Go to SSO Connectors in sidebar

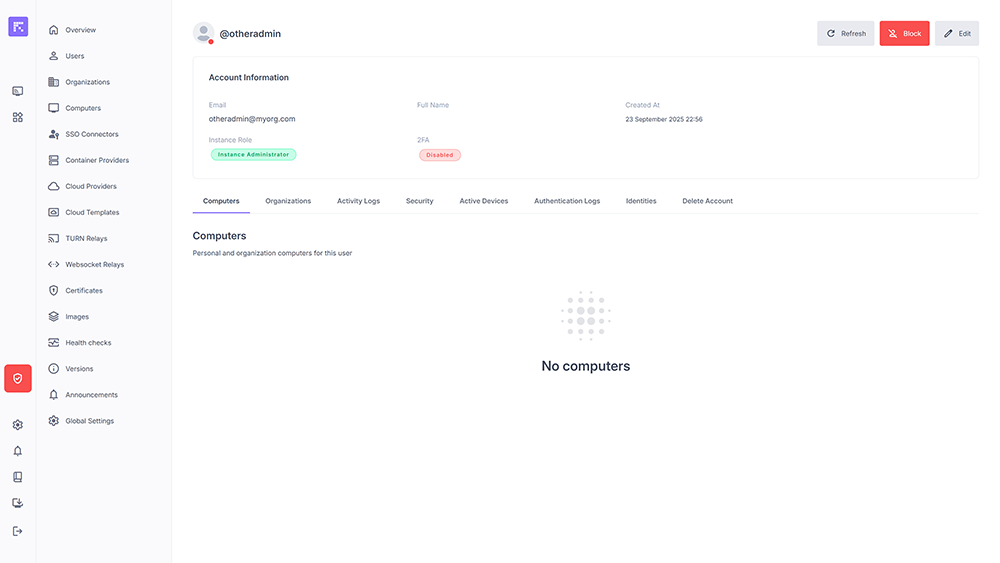click(91, 134)
